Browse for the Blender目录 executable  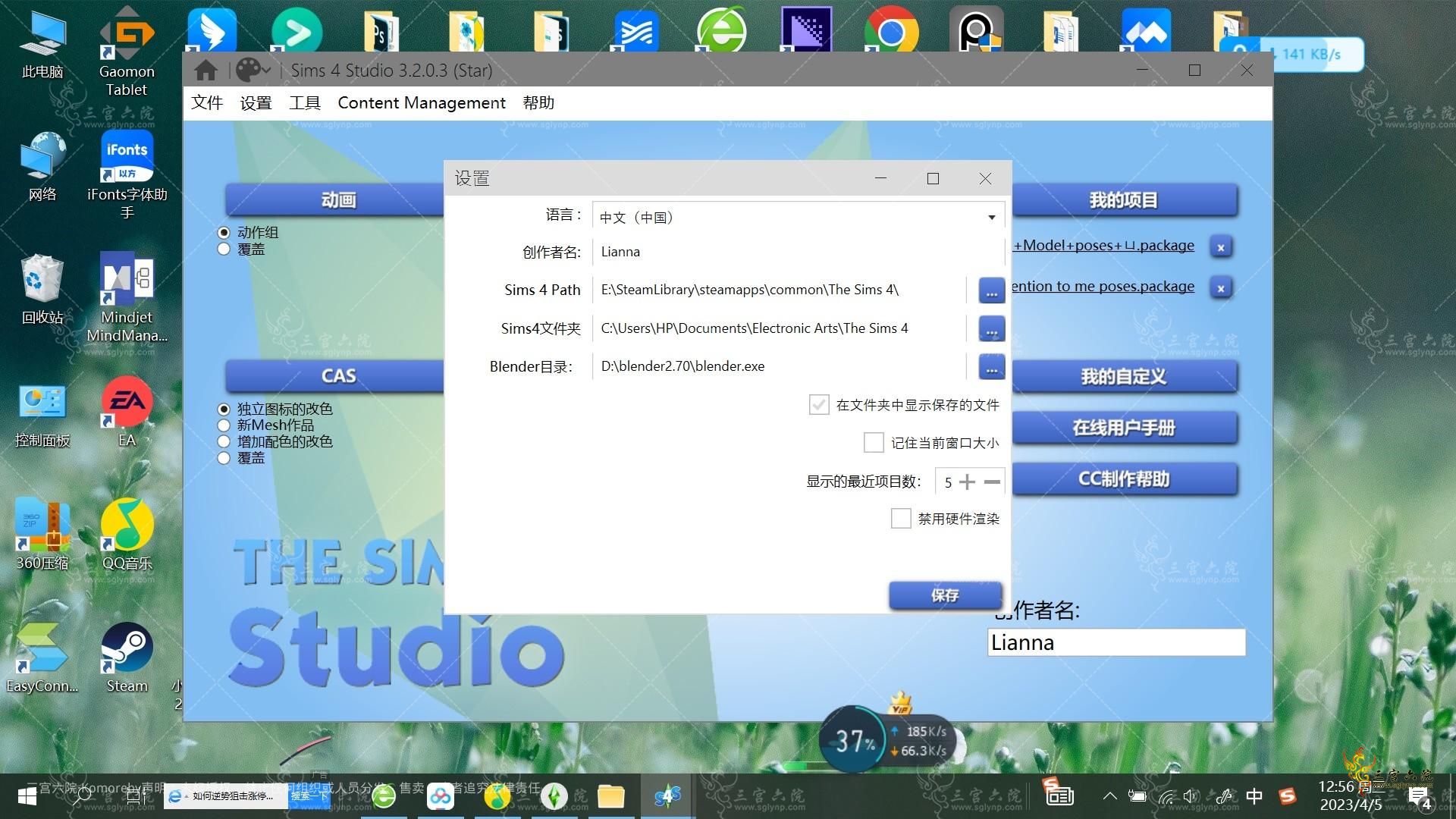click(x=991, y=367)
